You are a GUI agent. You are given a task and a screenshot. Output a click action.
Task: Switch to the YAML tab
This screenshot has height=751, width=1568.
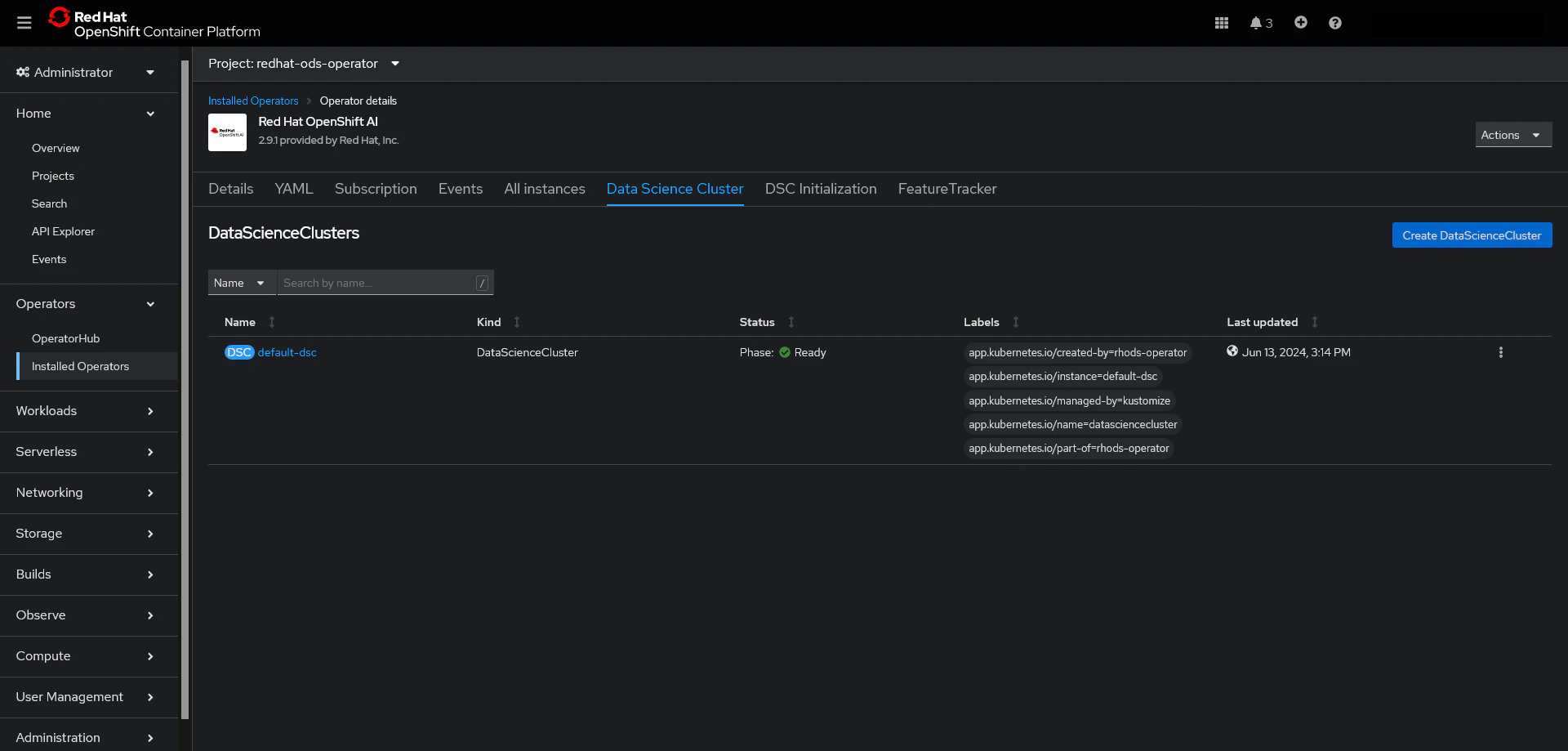(294, 189)
